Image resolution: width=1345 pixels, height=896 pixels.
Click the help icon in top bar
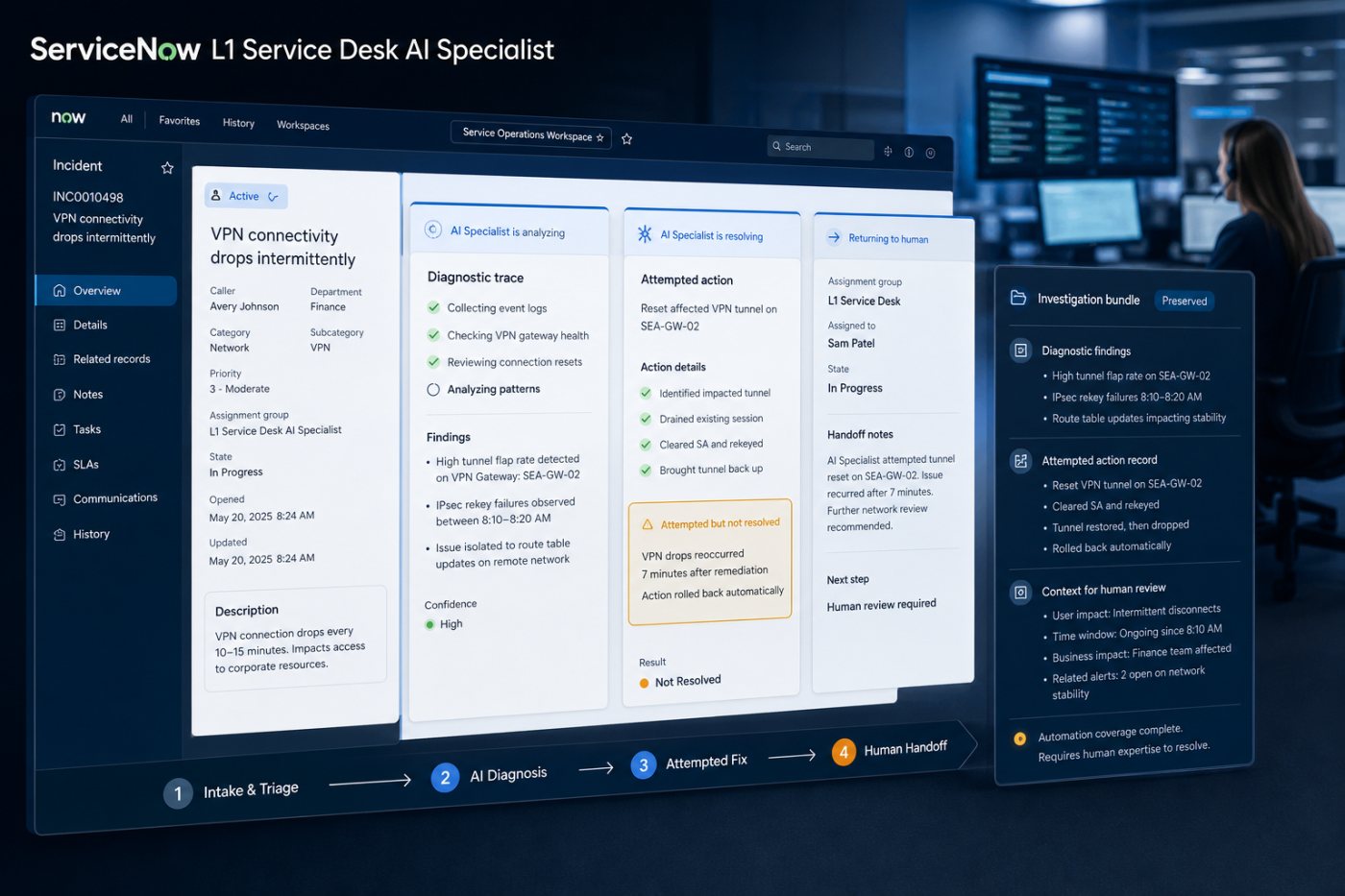(x=909, y=152)
